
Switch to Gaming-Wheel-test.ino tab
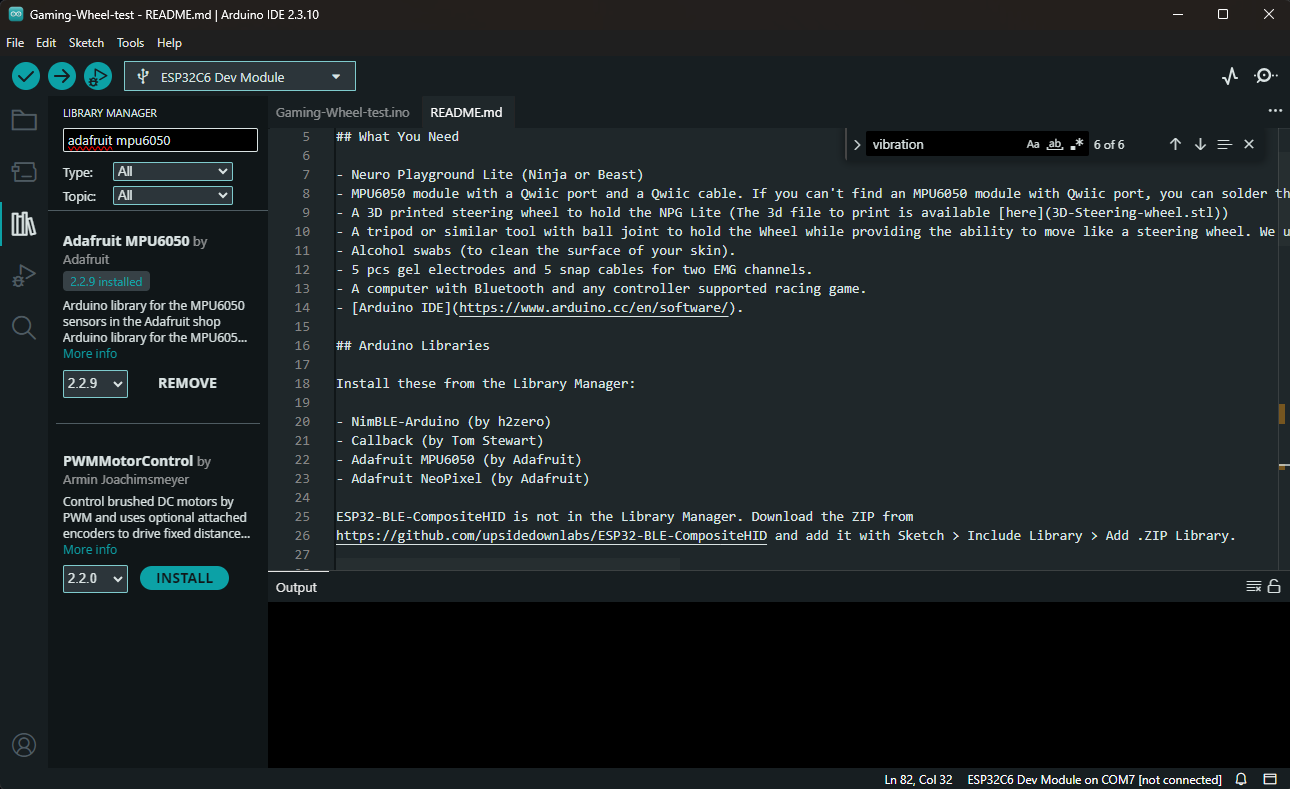click(x=343, y=112)
